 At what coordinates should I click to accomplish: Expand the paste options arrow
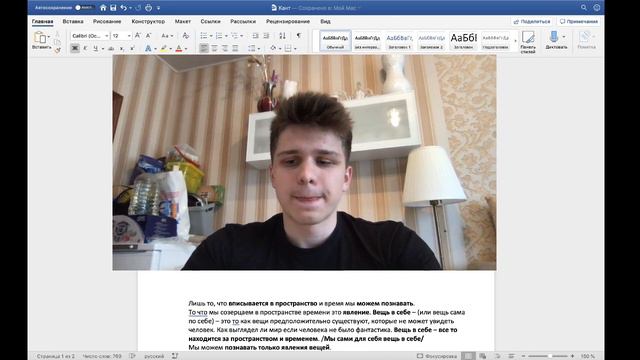pyautogui.click(x=49, y=37)
